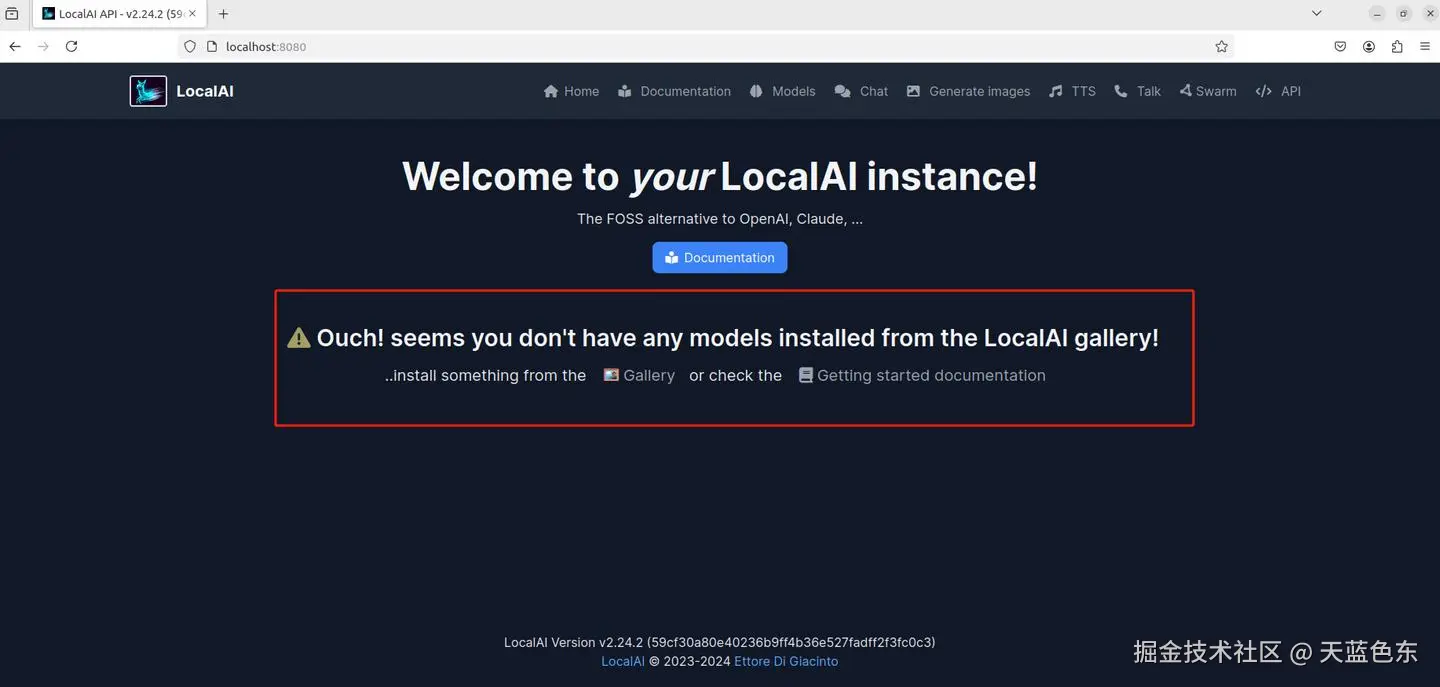Open the Pocket save icon
1440x687 pixels.
[x=1340, y=46]
